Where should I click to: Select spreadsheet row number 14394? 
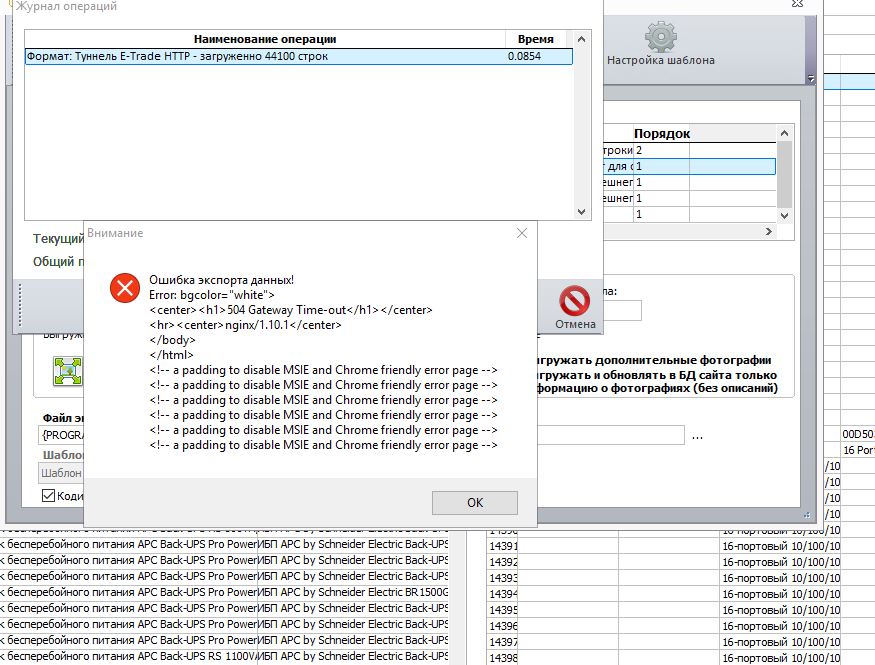(x=503, y=594)
